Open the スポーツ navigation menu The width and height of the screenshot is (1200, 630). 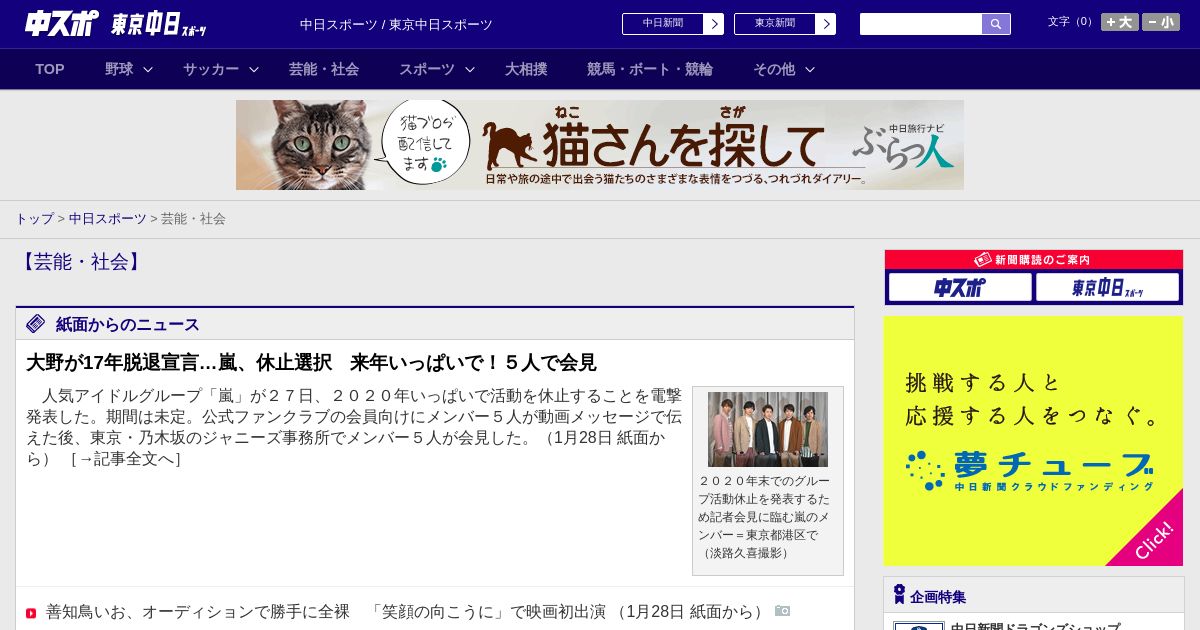coord(427,69)
